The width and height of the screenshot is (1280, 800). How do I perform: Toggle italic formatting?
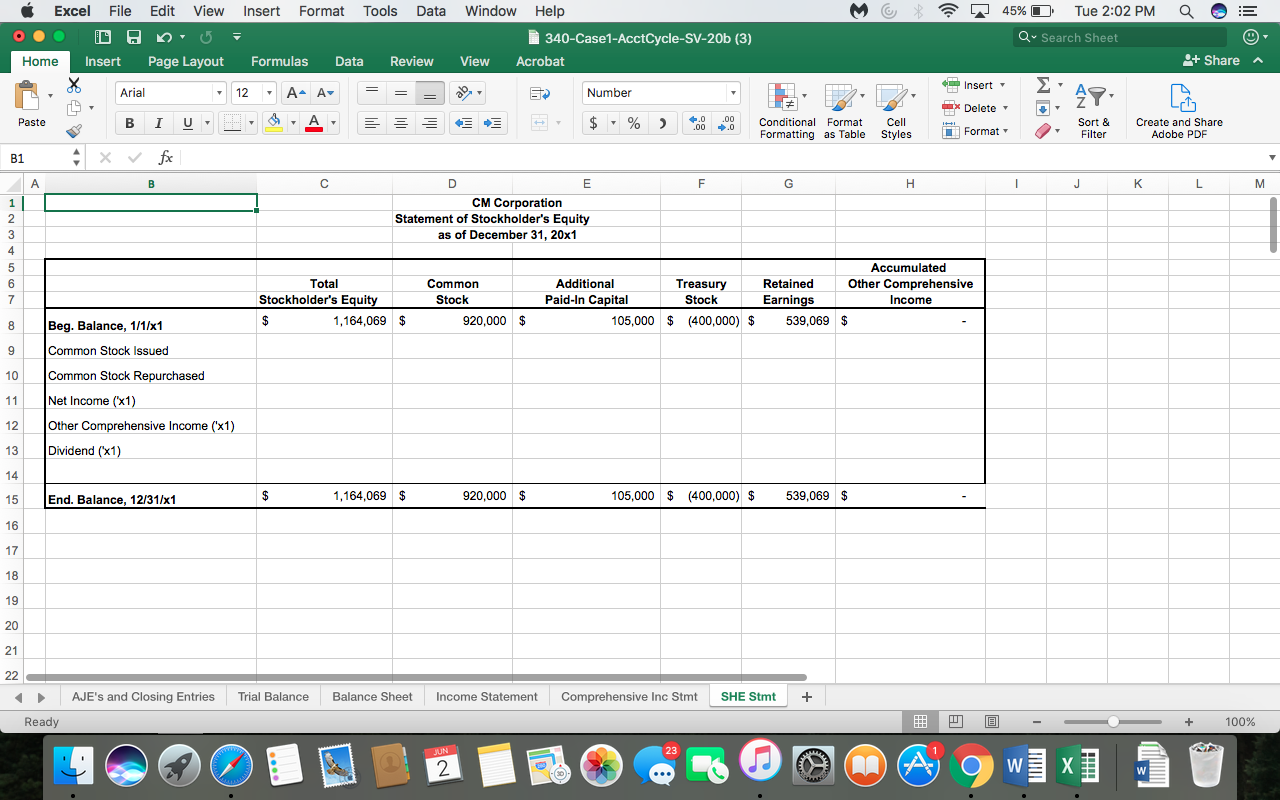point(156,122)
